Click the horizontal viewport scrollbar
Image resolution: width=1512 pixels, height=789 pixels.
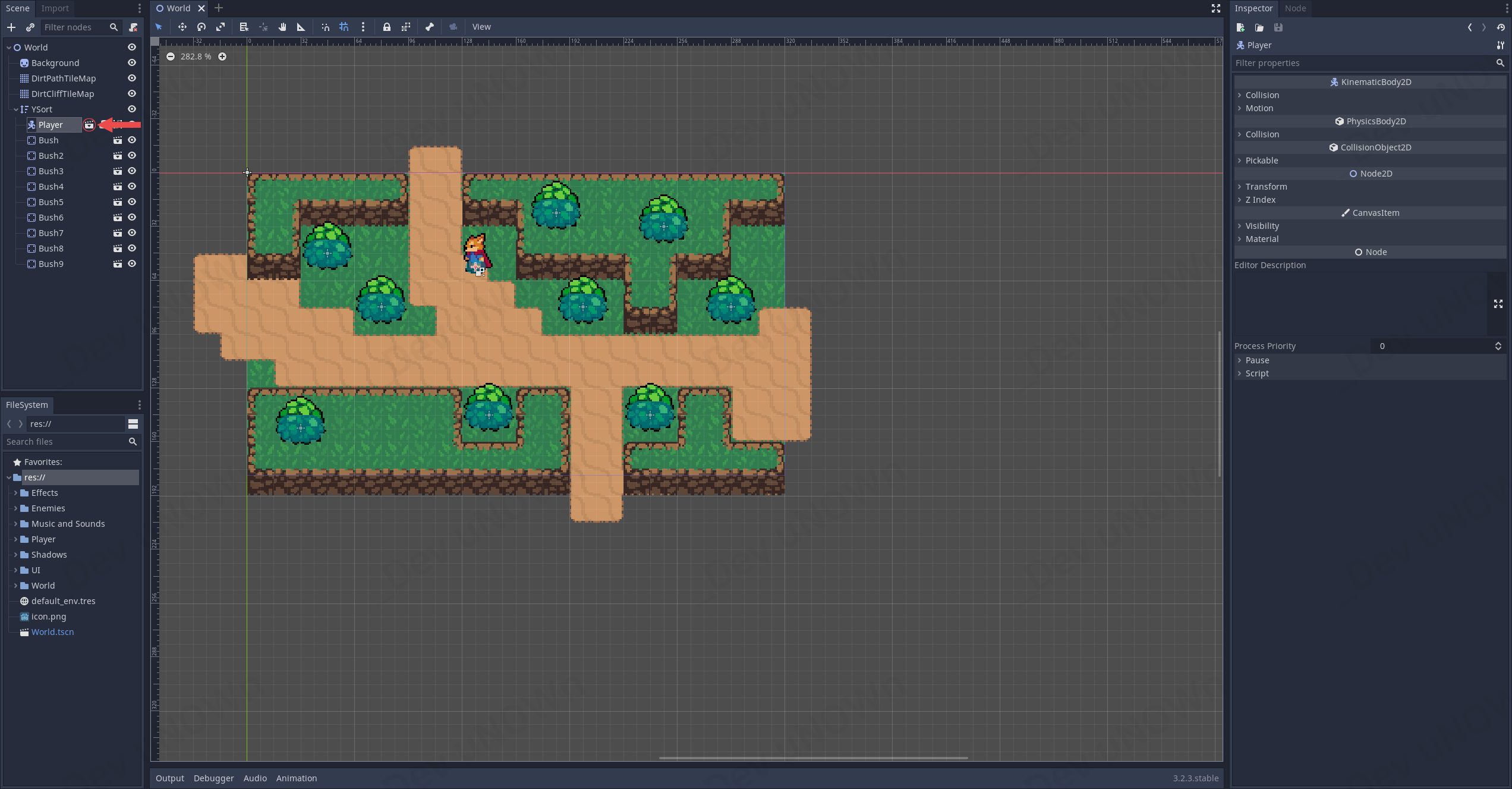pyautogui.click(x=813, y=758)
